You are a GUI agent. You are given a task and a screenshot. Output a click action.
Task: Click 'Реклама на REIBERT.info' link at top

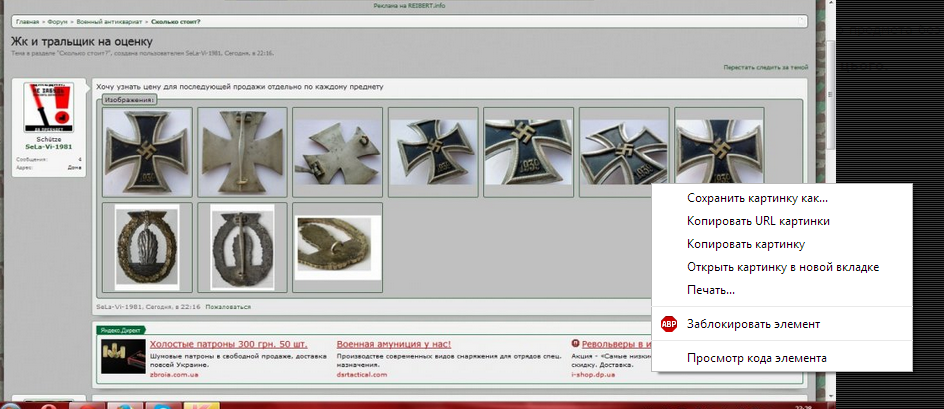[x=409, y=6]
